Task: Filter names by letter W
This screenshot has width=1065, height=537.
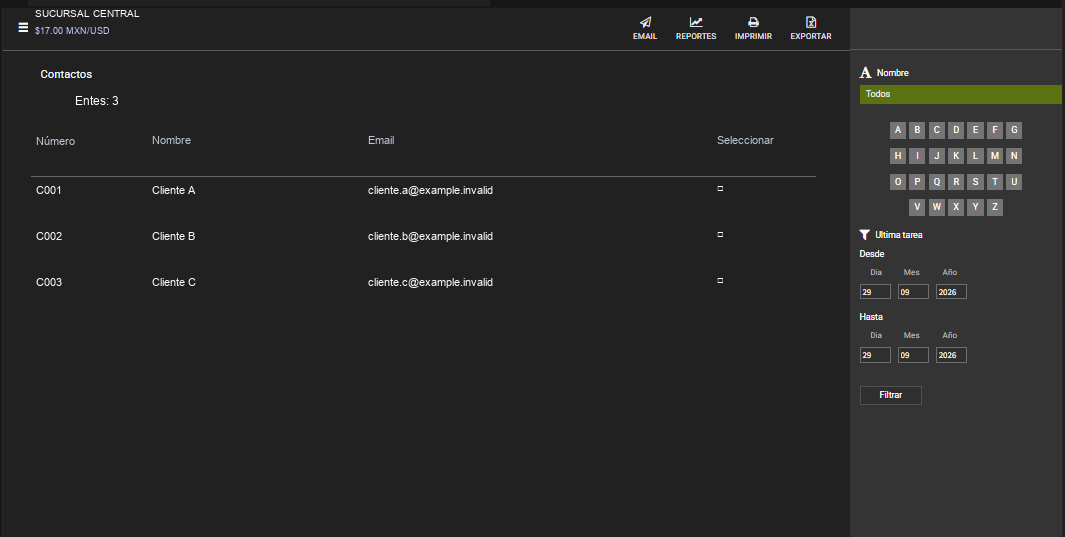Action: (x=937, y=208)
